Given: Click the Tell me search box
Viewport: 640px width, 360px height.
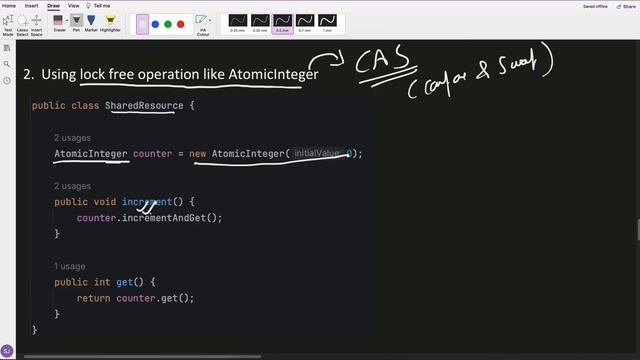Looking at the screenshot, I should pyautogui.click(x=98, y=6).
